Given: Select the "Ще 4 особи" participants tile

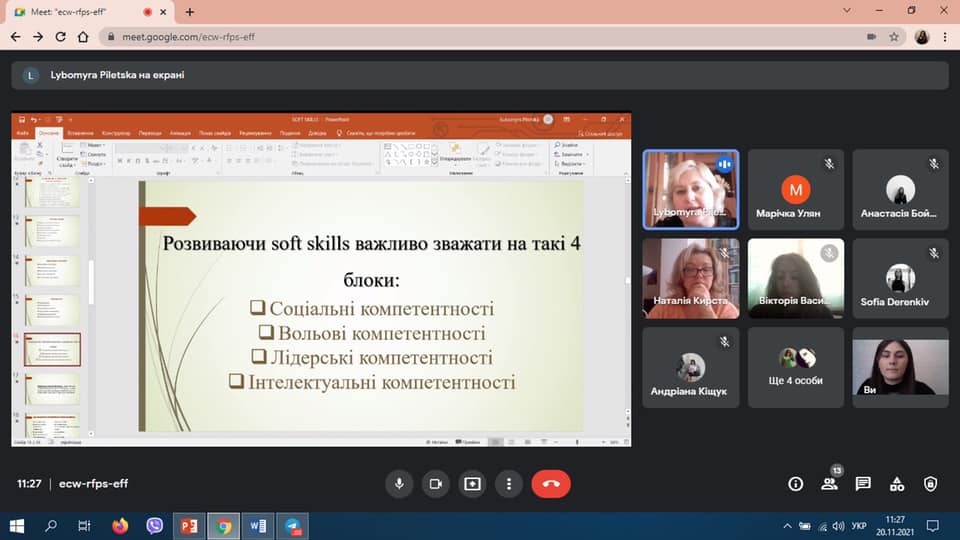Looking at the screenshot, I should pyautogui.click(x=795, y=367).
